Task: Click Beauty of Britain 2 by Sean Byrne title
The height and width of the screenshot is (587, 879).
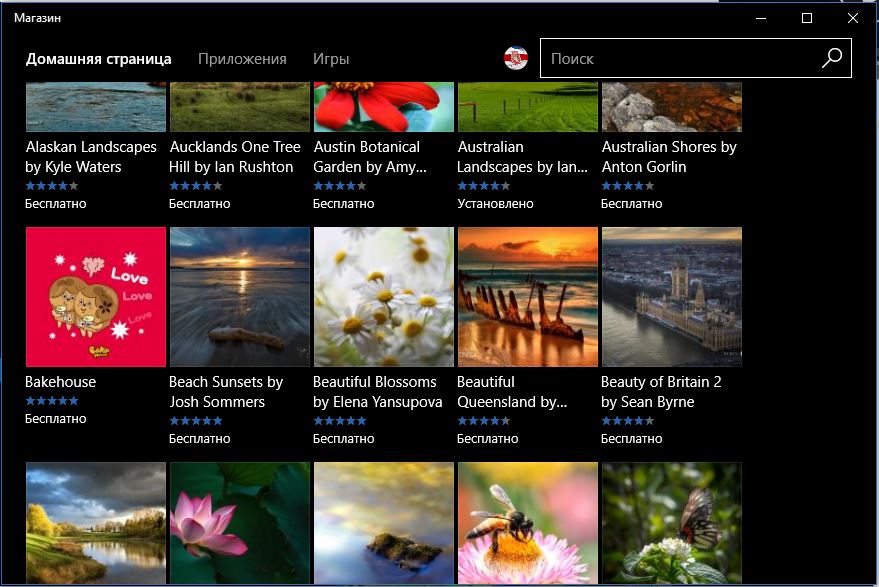Action: (661, 392)
